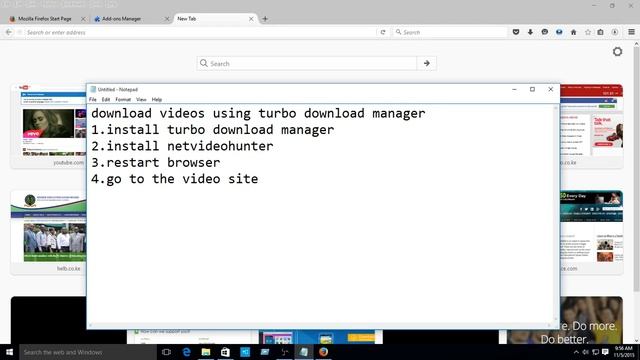The image size is (640, 360).
Task: Click line '3.restart browser' in Notepad
Action: pyautogui.click(x=156, y=162)
